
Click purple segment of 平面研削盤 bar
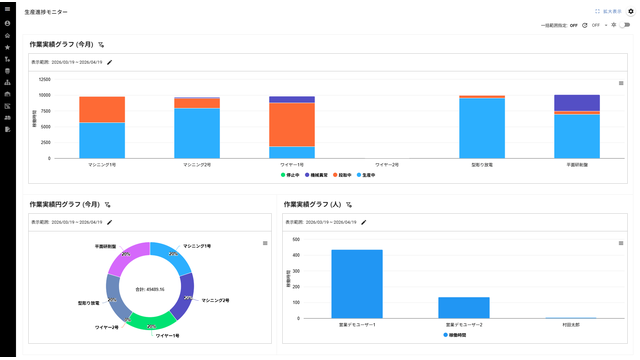point(577,103)
